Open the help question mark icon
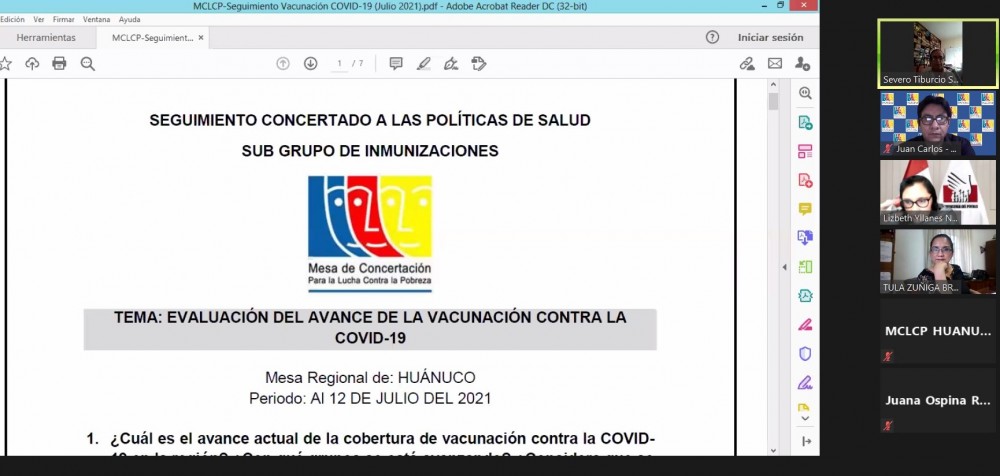This screenshot has width=1000, height=476. [x=712, y=37]
